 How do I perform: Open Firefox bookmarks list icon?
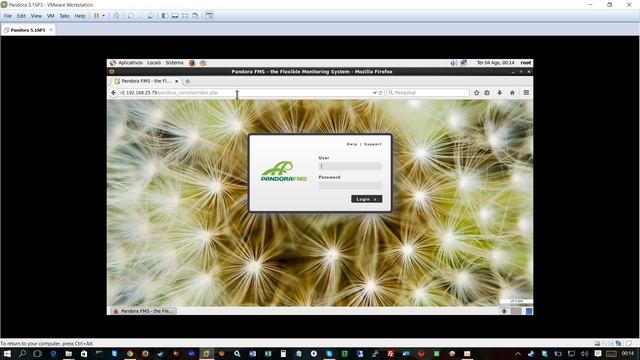pyautogui.click(x=487, y=93)
